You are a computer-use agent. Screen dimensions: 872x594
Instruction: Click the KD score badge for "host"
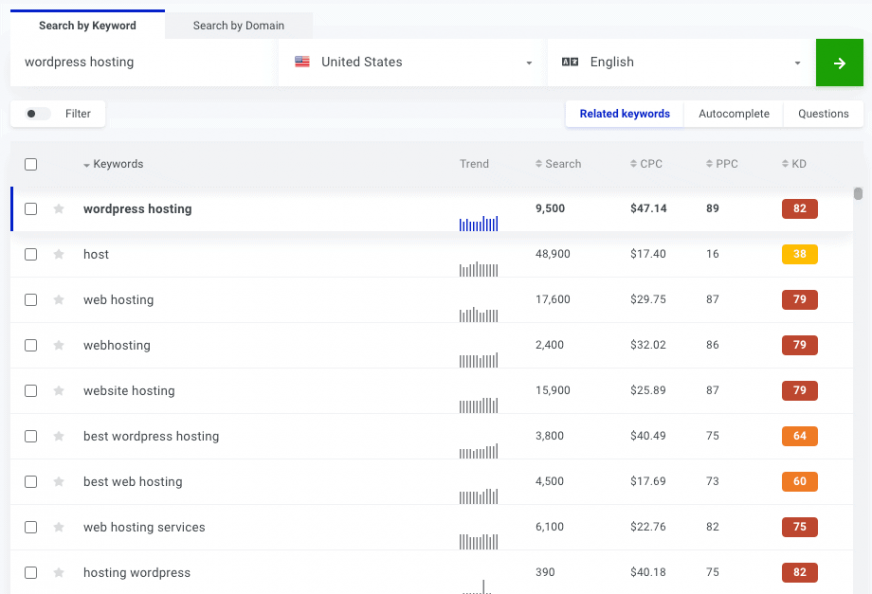[799, 254]
